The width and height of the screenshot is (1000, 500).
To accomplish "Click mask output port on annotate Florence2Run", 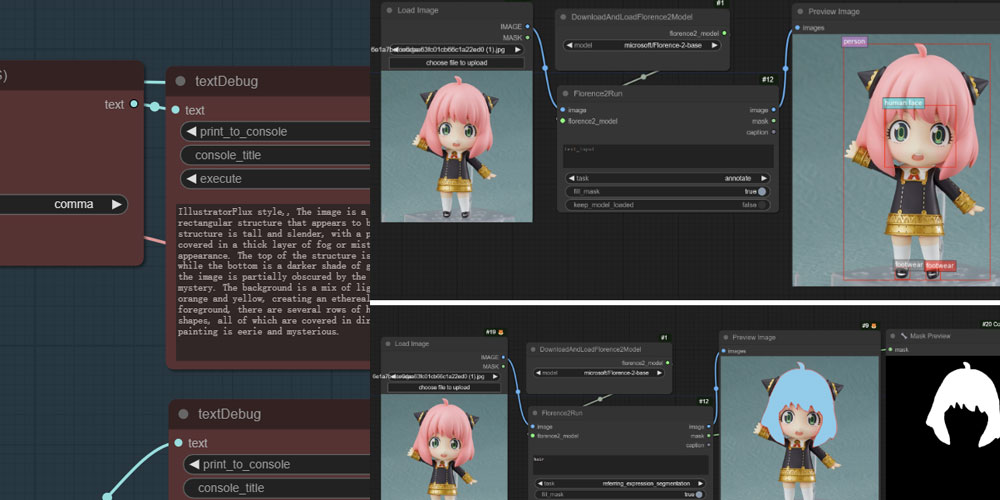I will point(774,121).
